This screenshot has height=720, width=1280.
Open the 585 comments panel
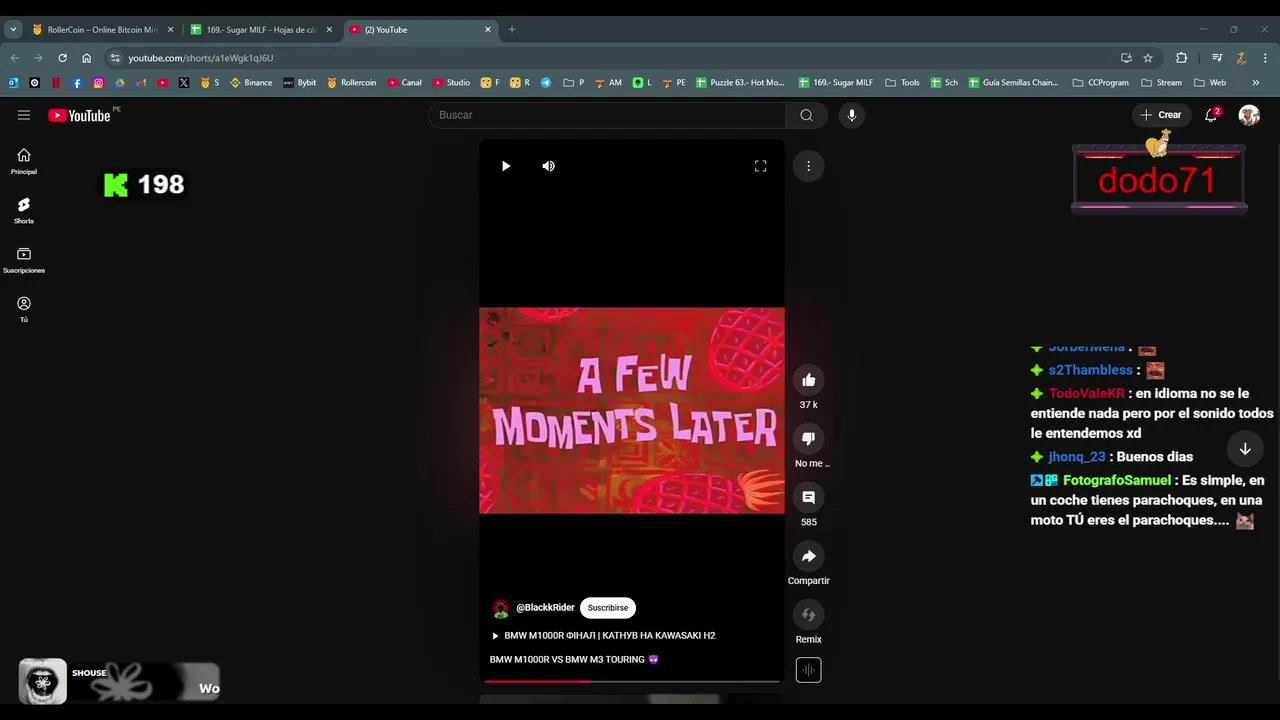click(808, 497)
